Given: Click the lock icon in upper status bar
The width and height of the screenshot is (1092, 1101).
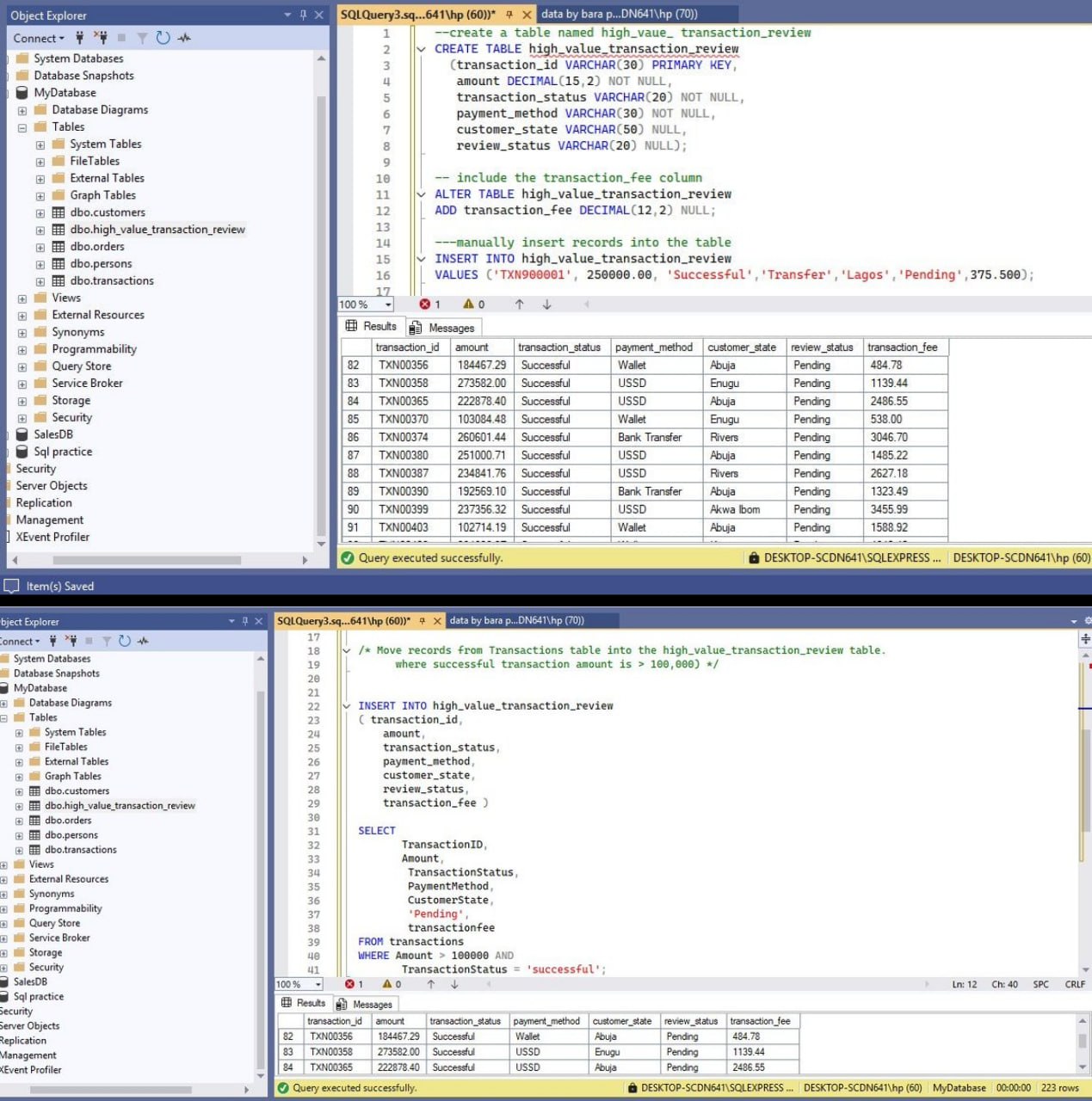Looking at the screenshot, I should 754,557.
